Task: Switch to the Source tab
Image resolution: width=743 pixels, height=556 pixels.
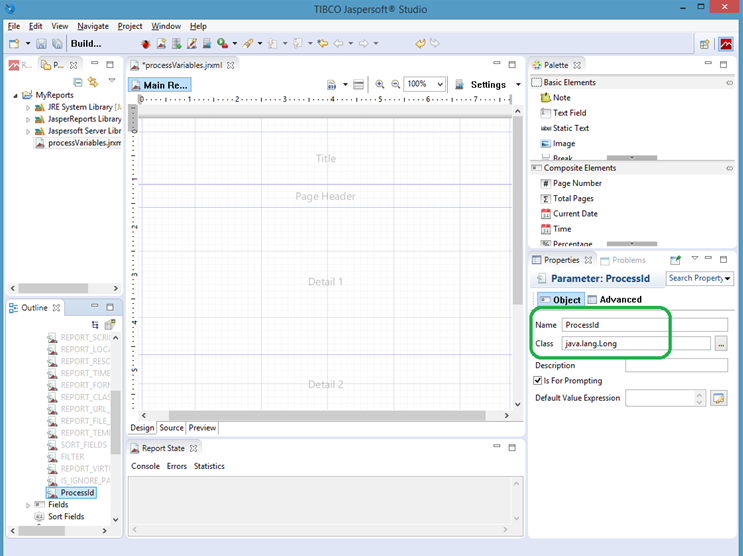Action: 171,428
